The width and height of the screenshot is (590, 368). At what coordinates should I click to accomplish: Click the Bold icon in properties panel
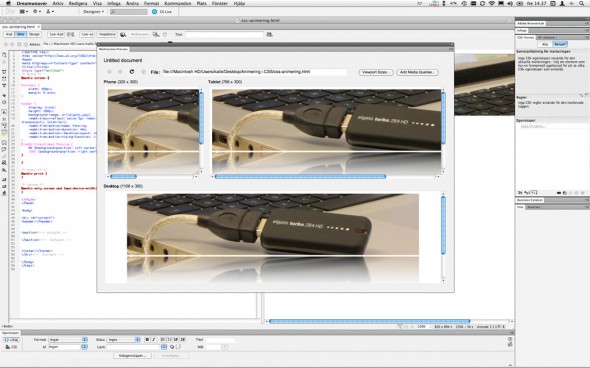point(147,339)
